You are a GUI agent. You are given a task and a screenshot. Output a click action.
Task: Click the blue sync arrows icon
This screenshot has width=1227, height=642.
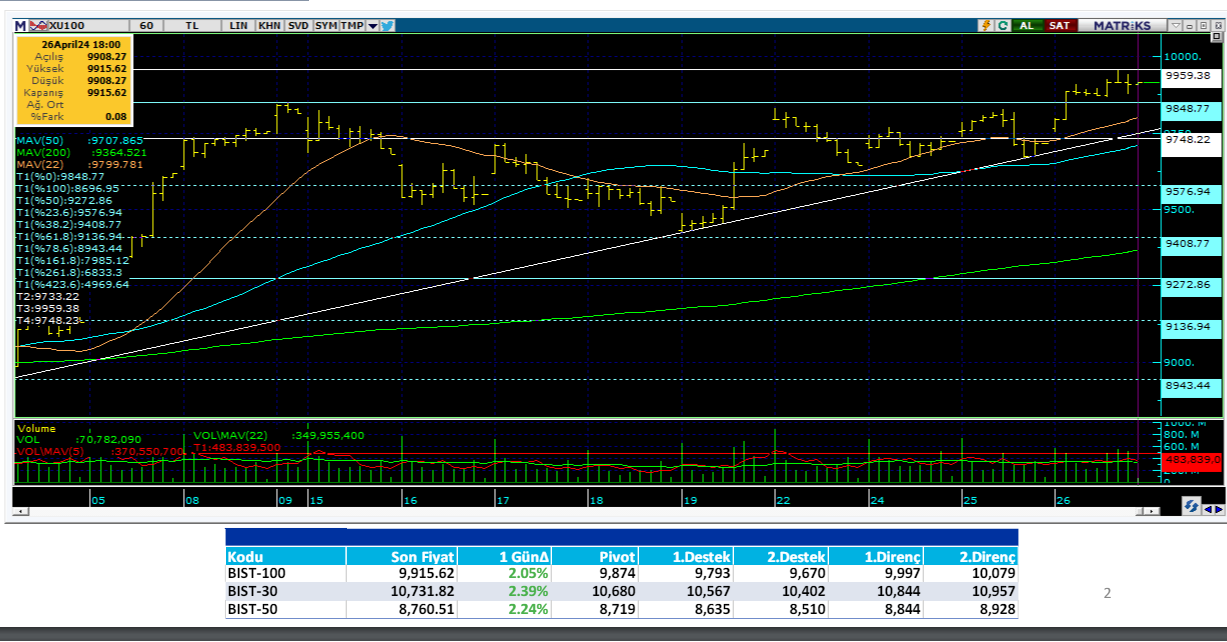[1191, 508]
